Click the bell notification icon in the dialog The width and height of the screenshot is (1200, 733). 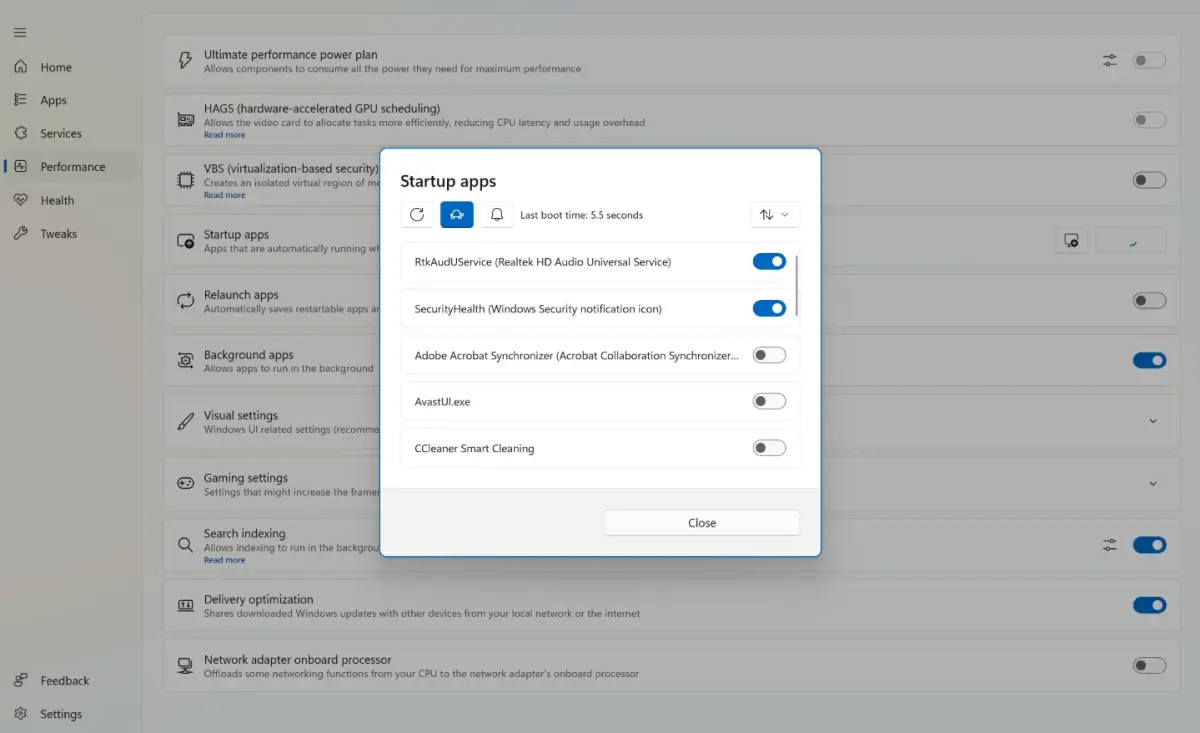(x=497, y=215)
